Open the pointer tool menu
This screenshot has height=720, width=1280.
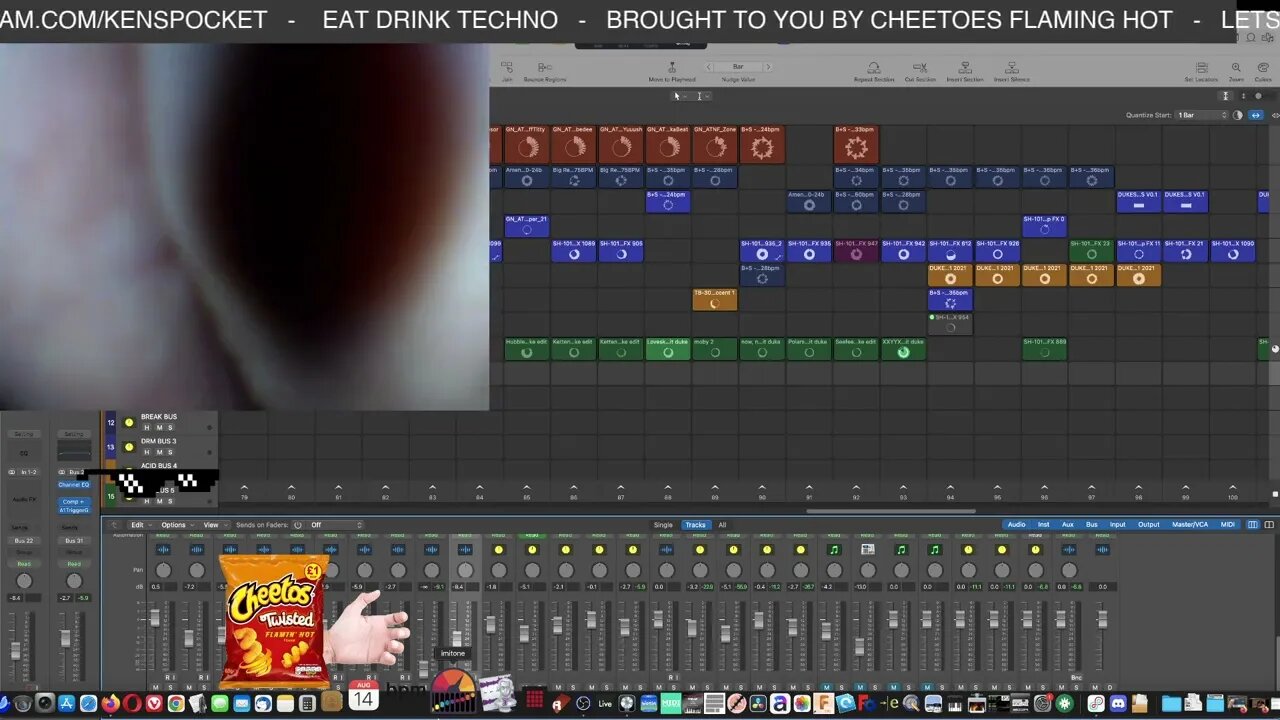(679, 96)
